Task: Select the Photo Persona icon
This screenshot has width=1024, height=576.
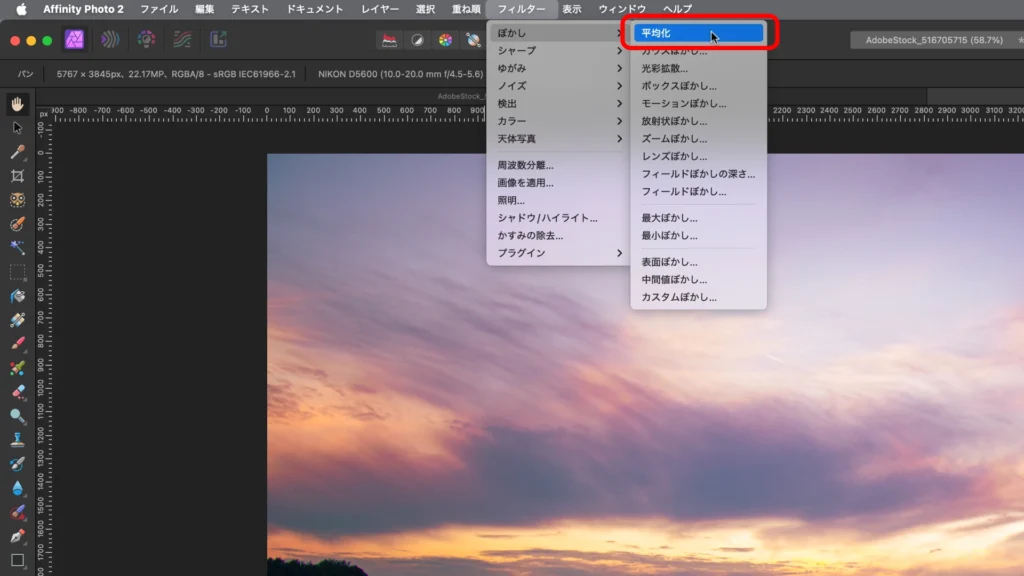Action: 74,40
